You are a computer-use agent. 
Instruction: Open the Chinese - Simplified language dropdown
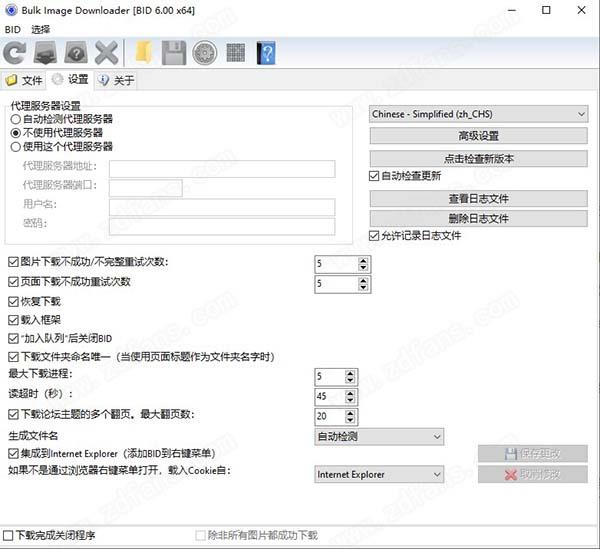478,114
